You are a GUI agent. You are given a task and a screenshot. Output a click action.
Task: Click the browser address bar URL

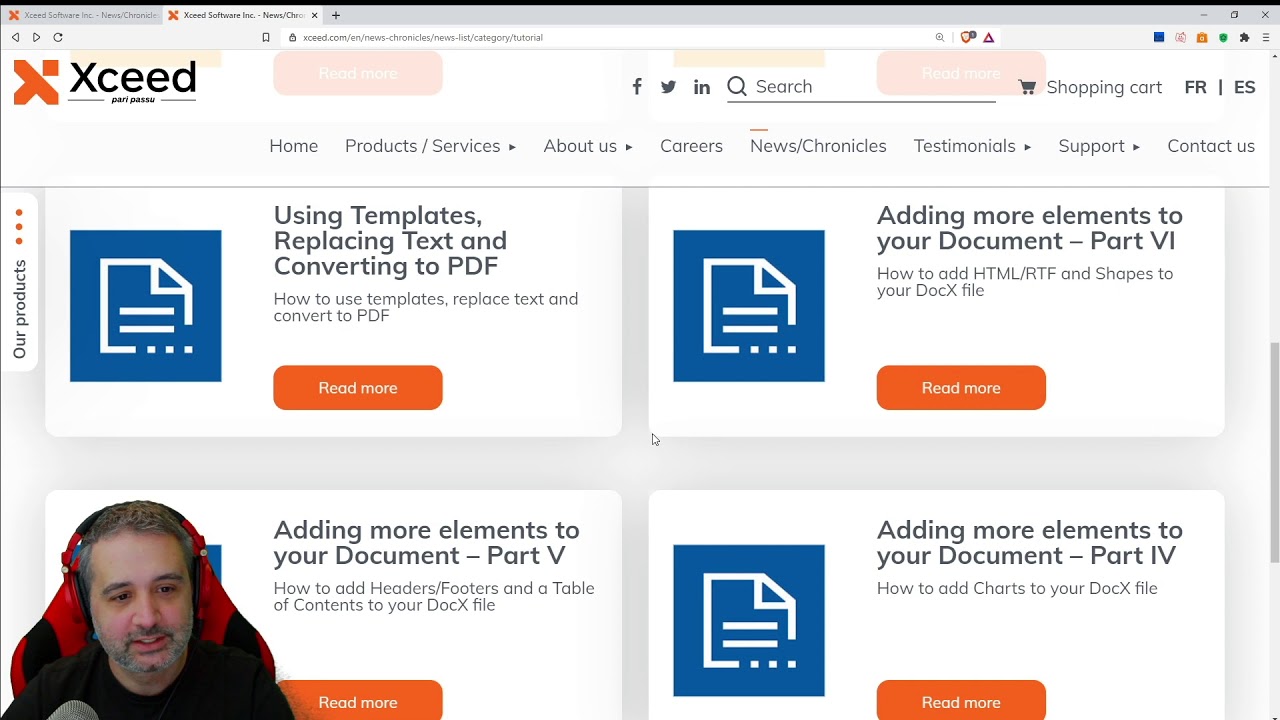coord(423,37)
